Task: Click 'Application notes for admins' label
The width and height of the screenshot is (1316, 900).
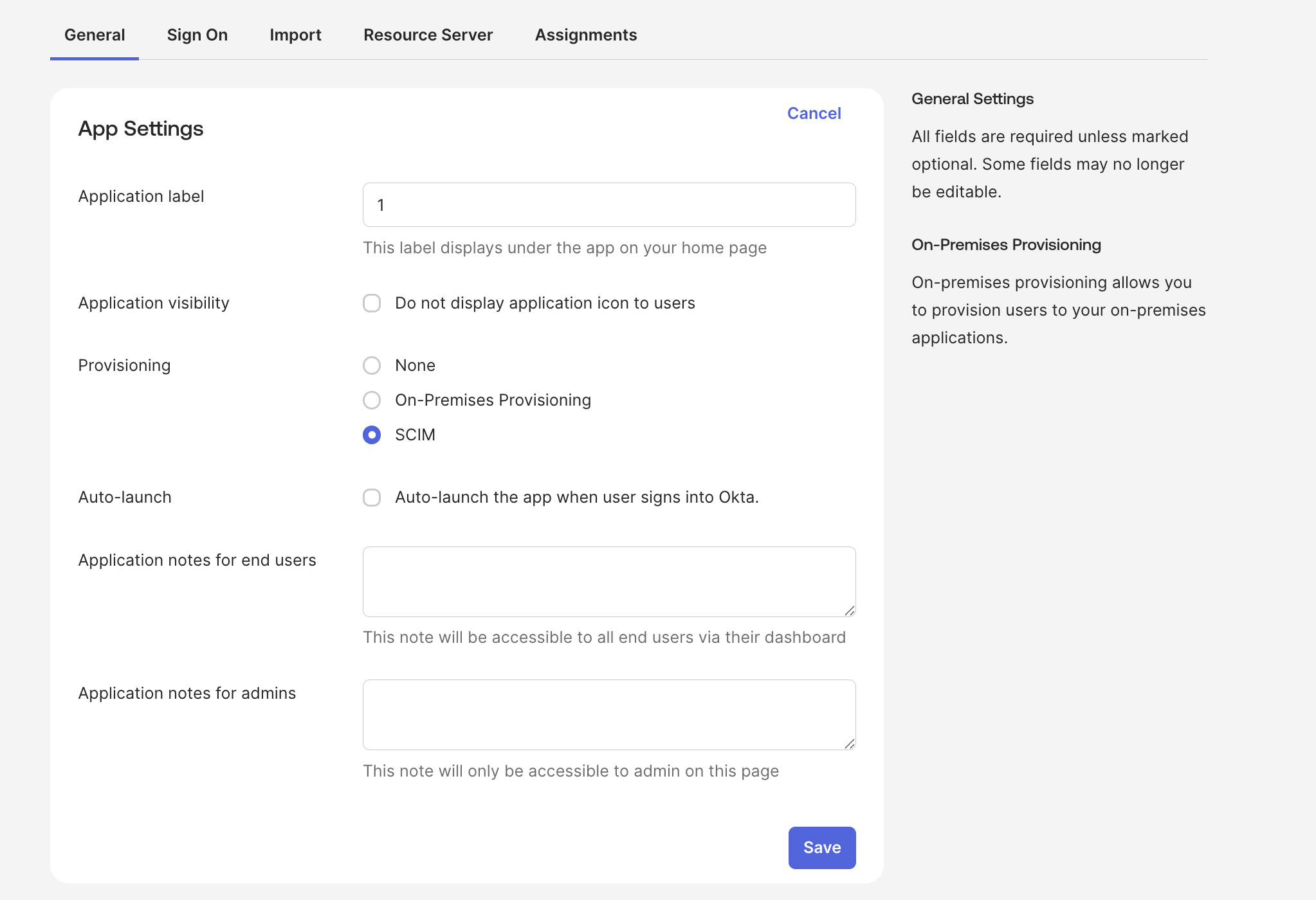Action: pos(187,693)
